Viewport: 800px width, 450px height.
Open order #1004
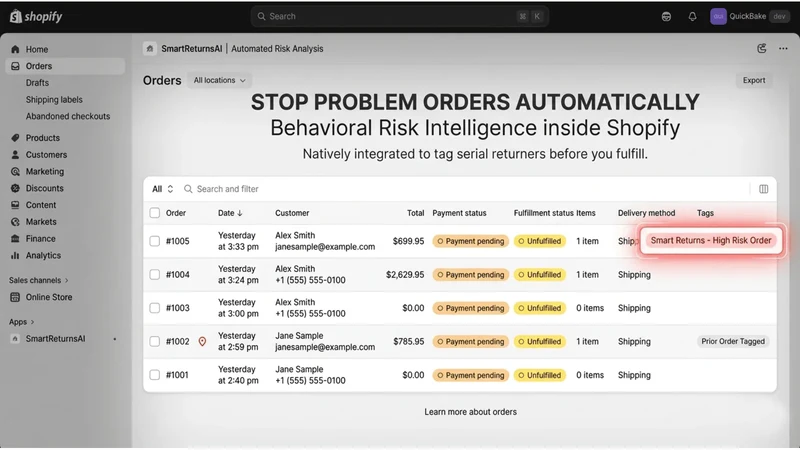(x=178, y=274)
